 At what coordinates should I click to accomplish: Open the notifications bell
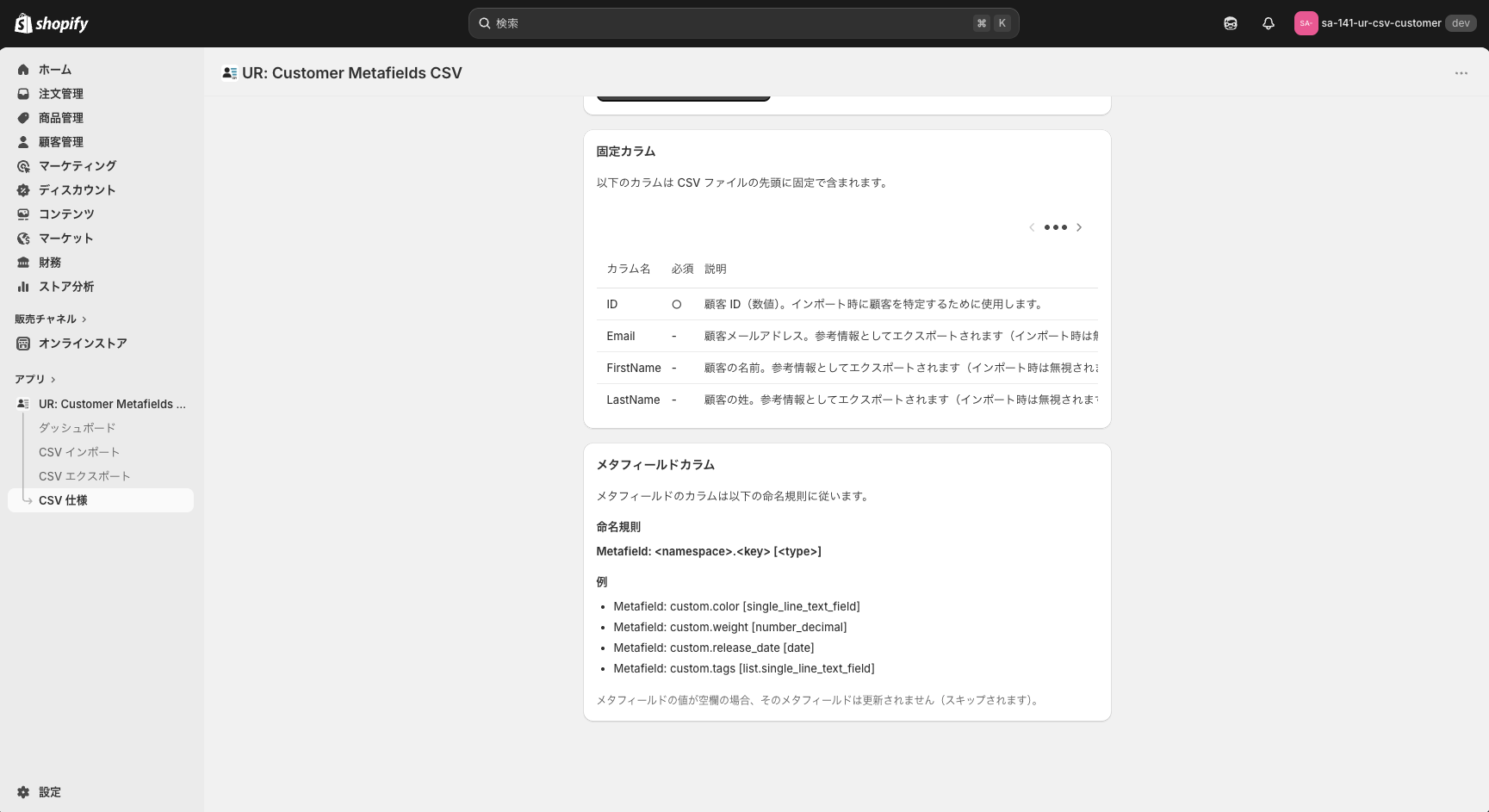tap(1269, 23)
